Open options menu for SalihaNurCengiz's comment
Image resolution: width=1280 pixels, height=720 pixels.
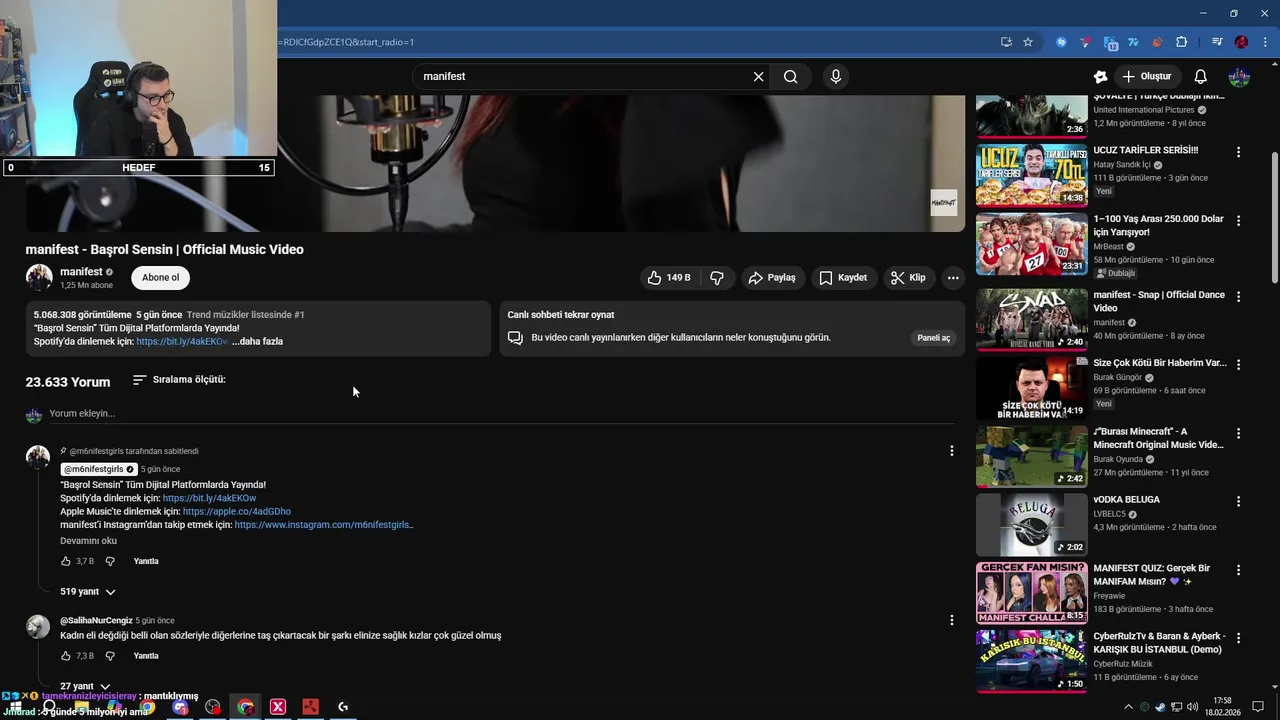951,620
